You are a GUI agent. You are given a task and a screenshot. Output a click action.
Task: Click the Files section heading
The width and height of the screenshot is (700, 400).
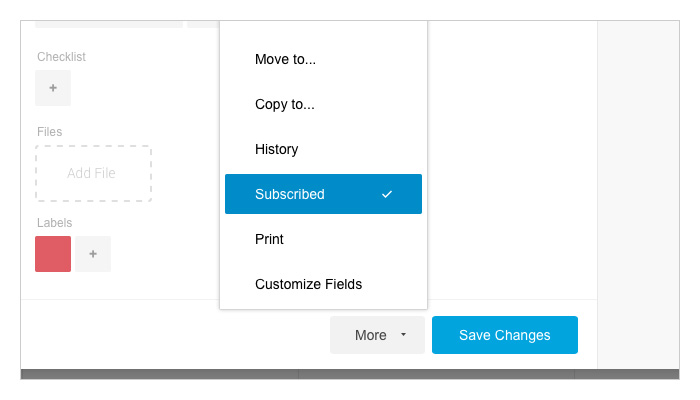pos(50,132)
